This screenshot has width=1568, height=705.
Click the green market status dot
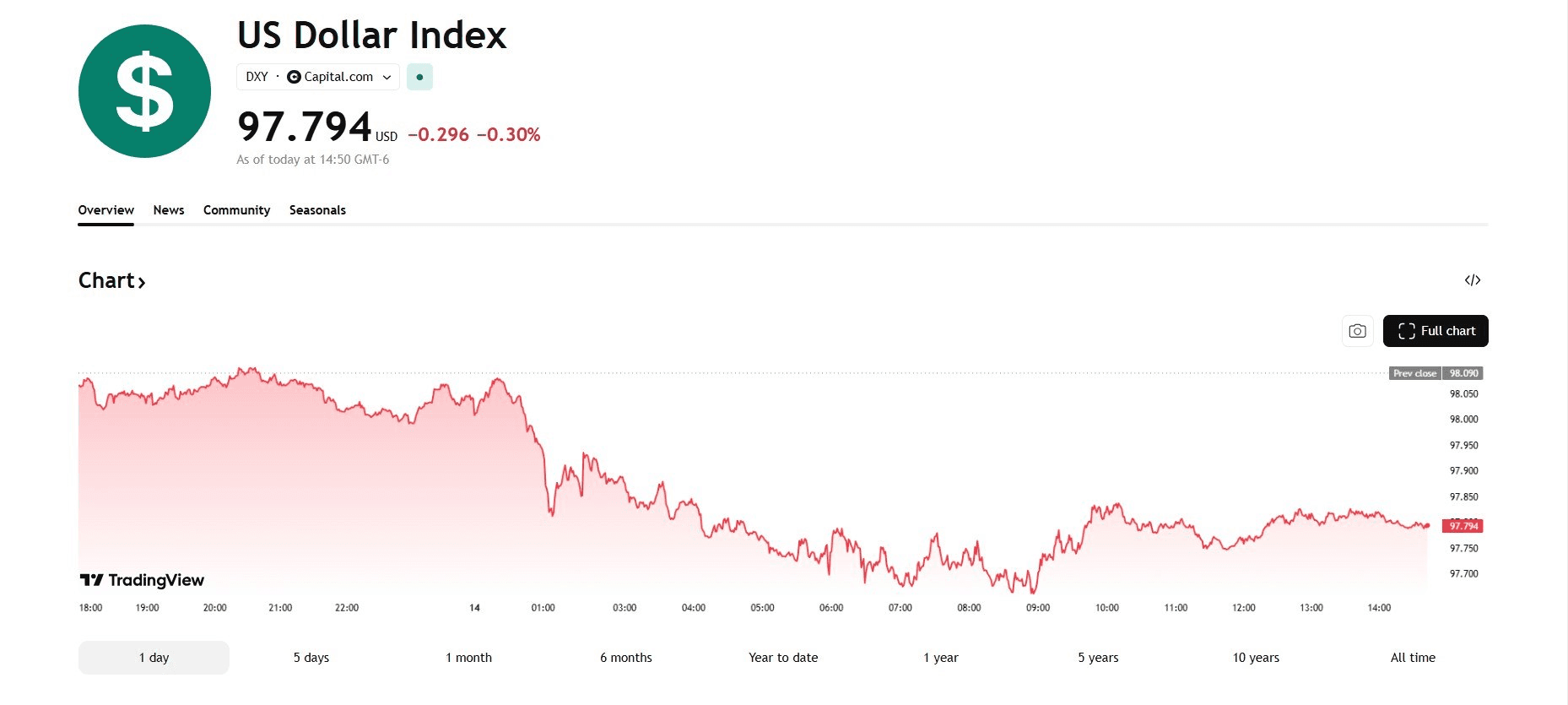click(419, 77)
